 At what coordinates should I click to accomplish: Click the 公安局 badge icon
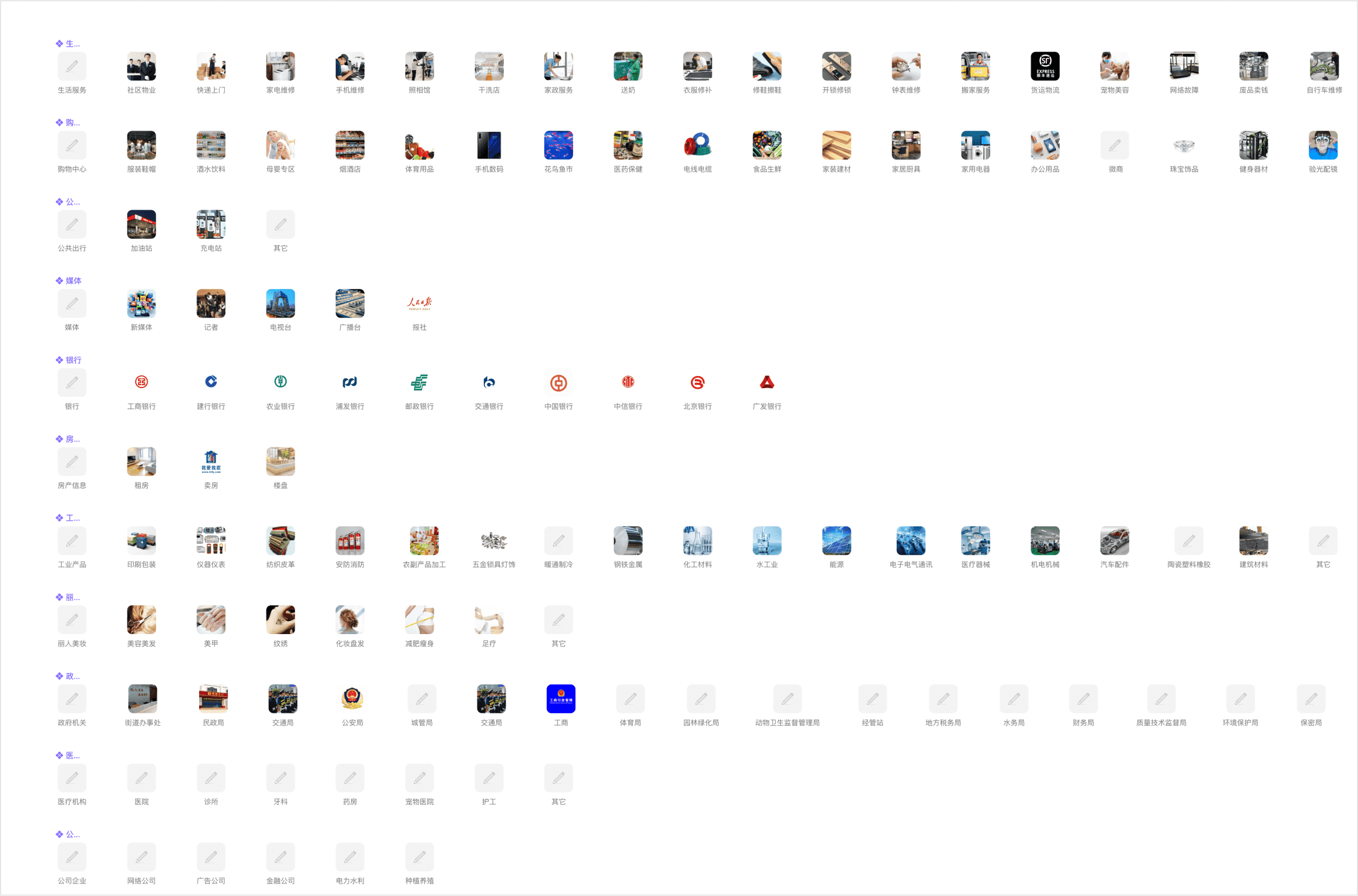click(353, 699)
